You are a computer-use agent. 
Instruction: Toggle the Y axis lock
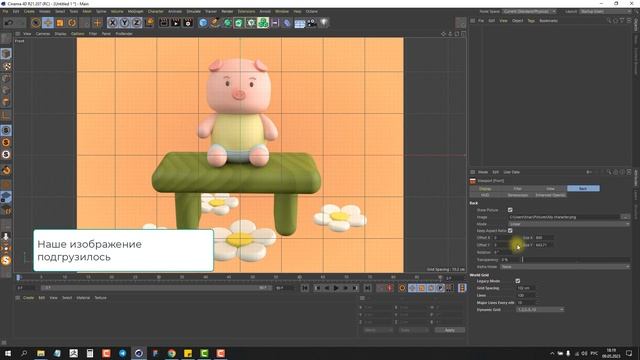[124, 23]
